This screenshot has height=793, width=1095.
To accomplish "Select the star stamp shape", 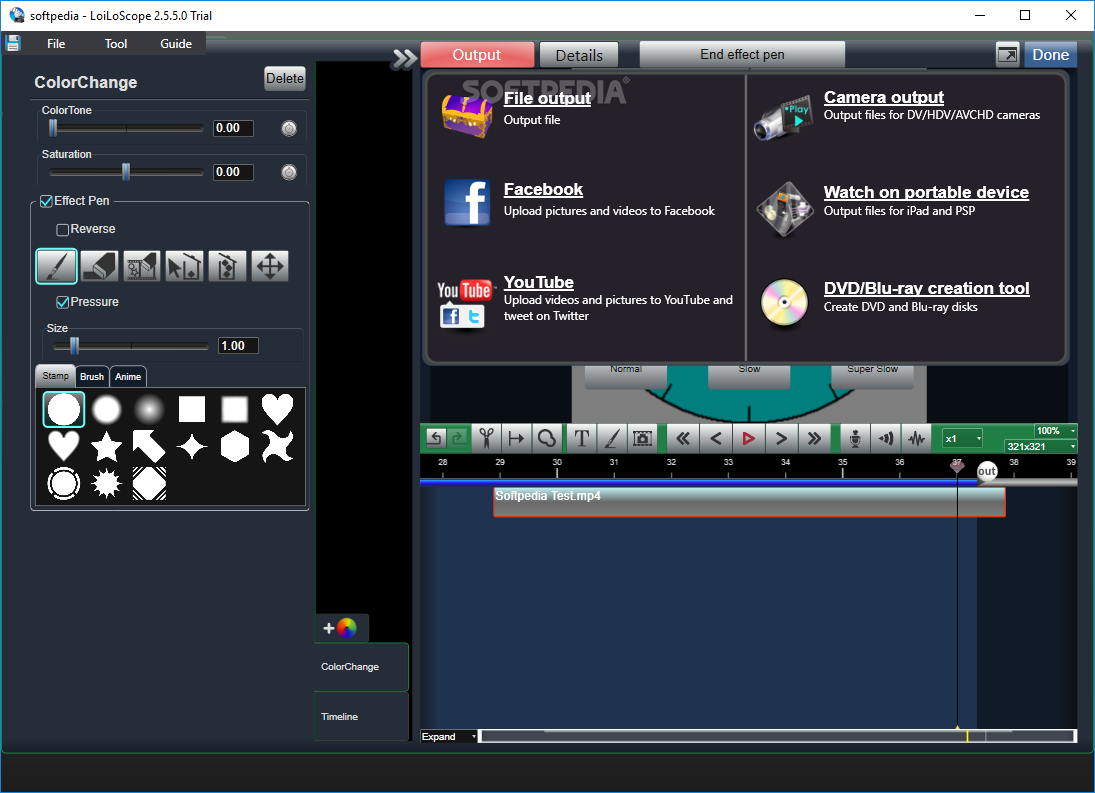I will 106,446.
